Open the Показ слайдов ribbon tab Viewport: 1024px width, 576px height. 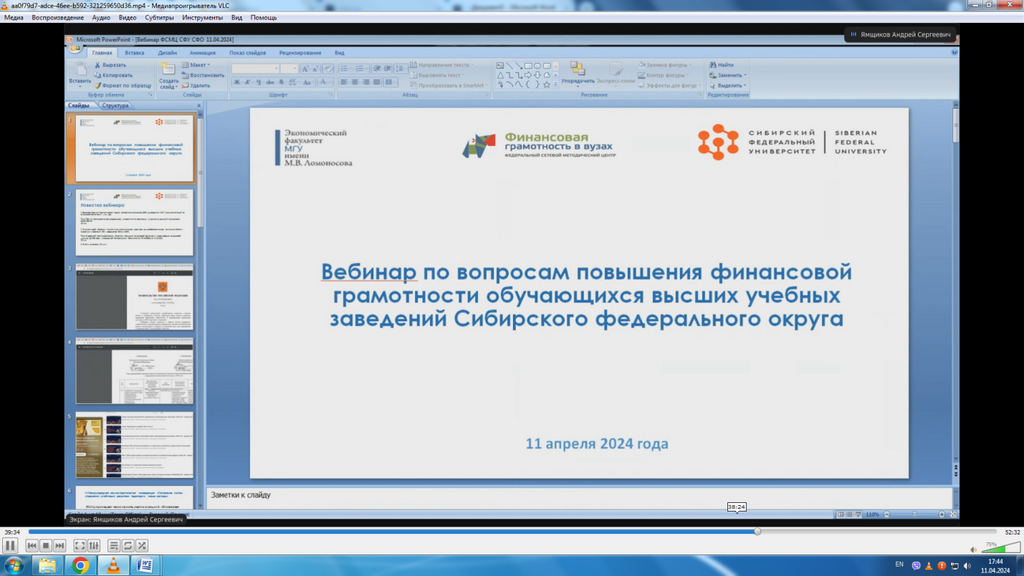[248, 53]
